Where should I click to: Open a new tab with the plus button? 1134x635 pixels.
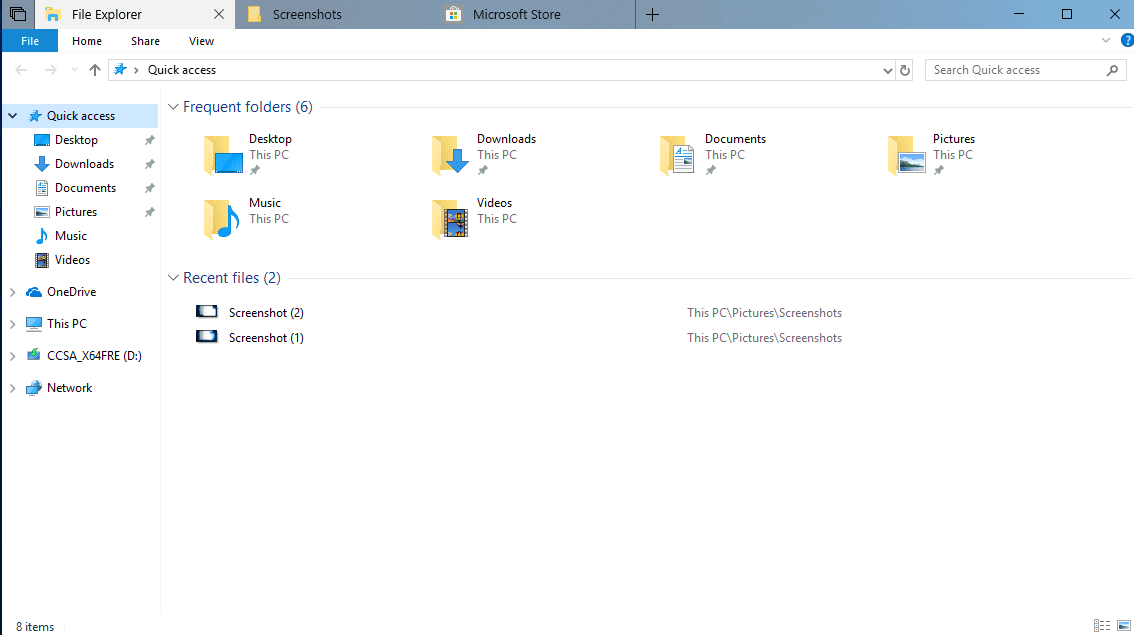pos(652,14)
